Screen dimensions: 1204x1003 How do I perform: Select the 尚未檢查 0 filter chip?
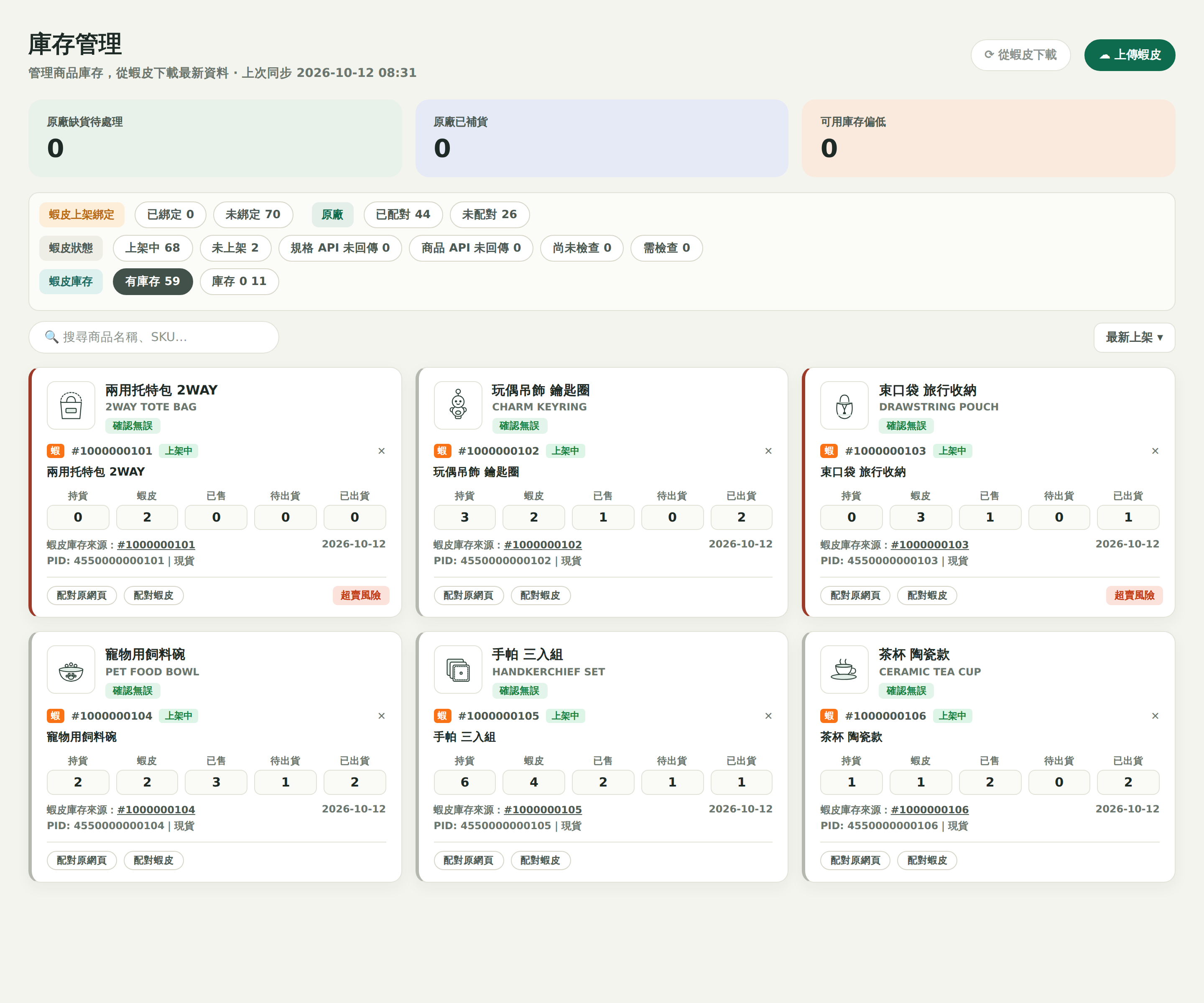coord(582,248)
